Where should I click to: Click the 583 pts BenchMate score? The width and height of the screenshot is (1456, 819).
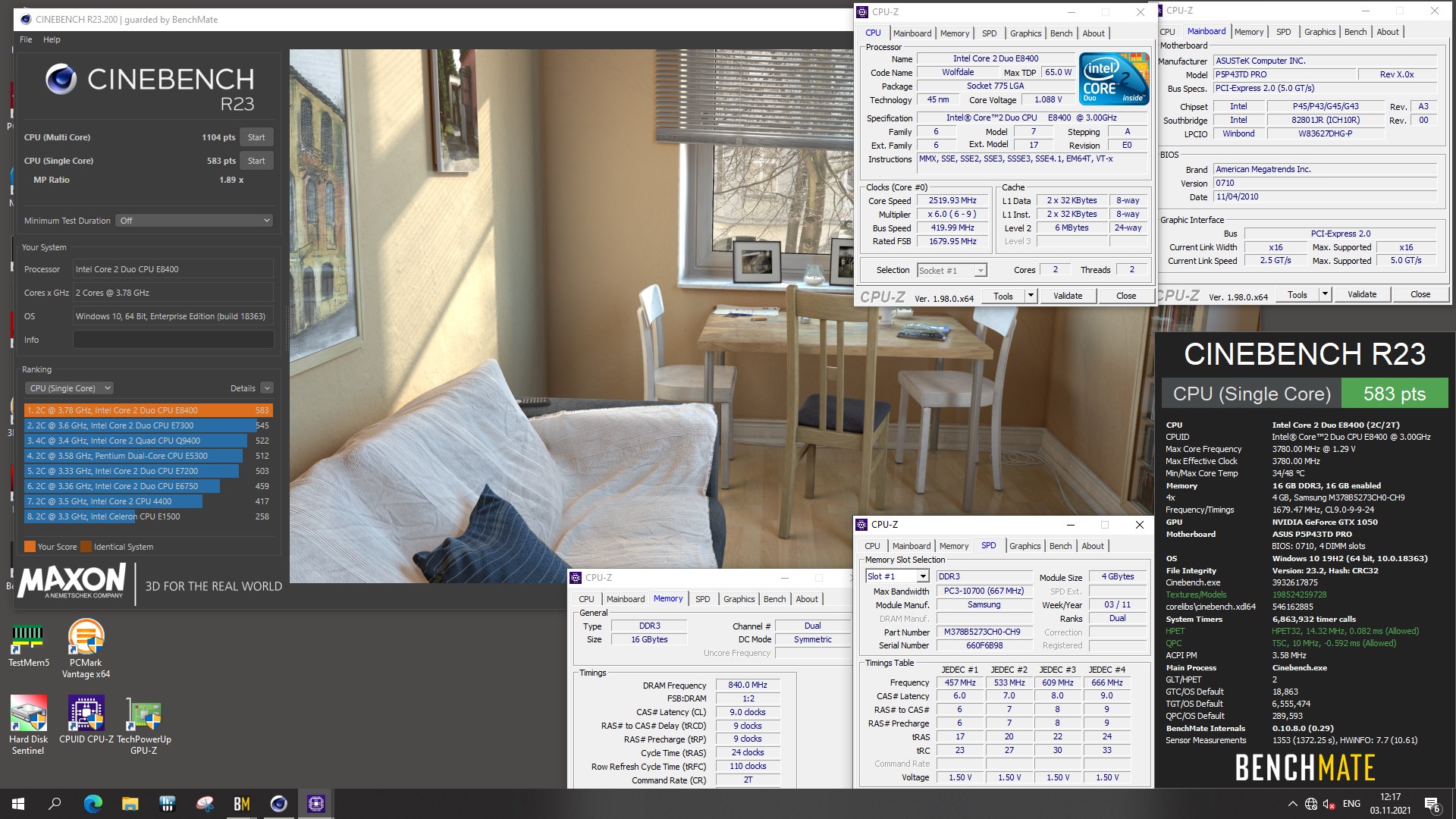point(1395,394)
